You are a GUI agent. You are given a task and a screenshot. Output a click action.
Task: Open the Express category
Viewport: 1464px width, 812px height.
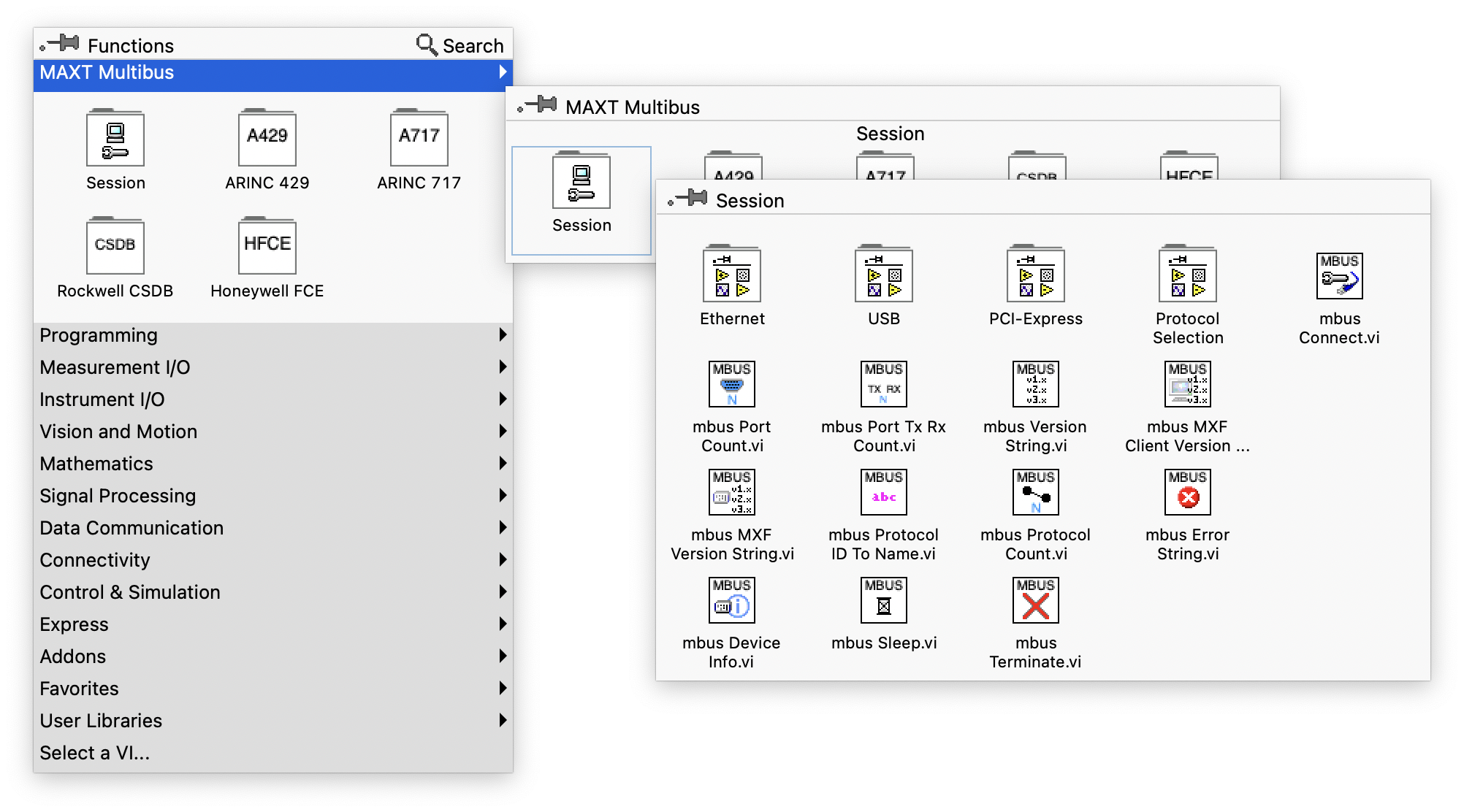(273, 624)
